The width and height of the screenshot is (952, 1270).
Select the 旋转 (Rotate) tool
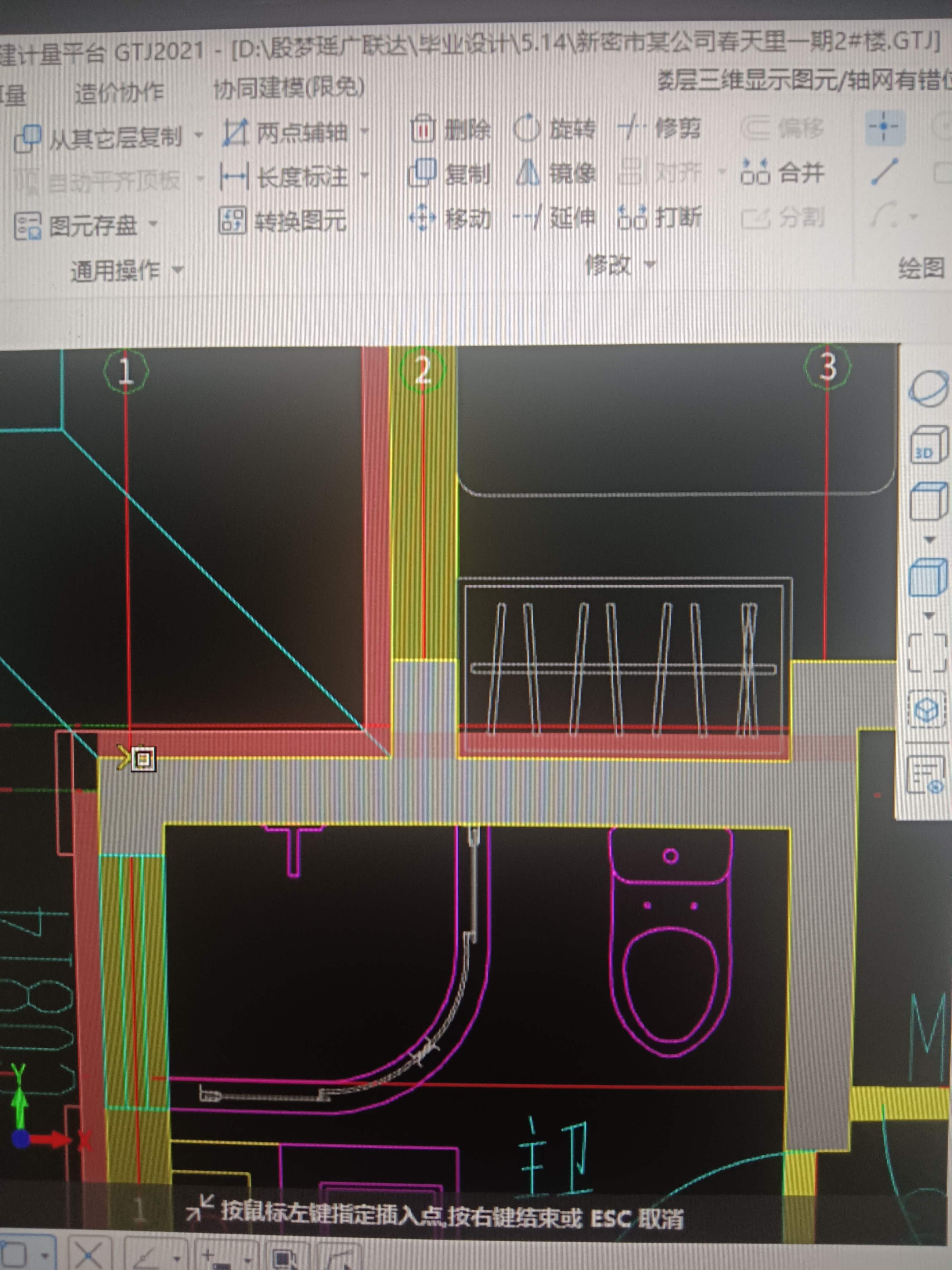click(554, 128)
